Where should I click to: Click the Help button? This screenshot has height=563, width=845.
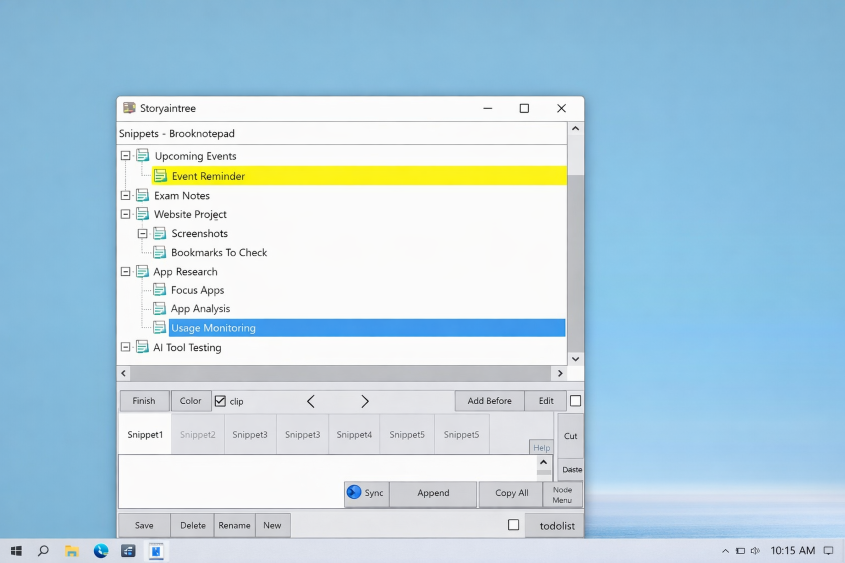[542, 448]
